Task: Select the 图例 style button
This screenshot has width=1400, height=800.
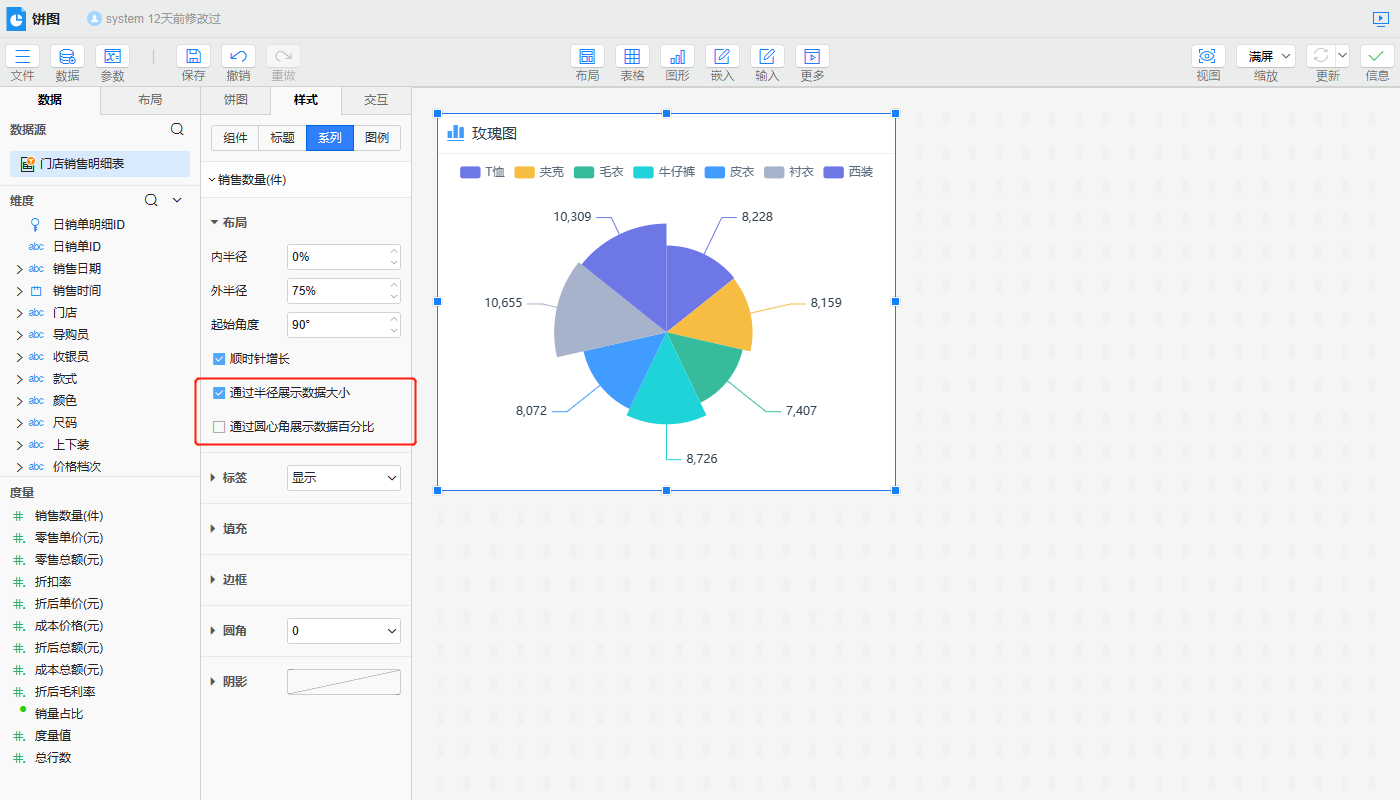Action: click(x=377, y=138)
